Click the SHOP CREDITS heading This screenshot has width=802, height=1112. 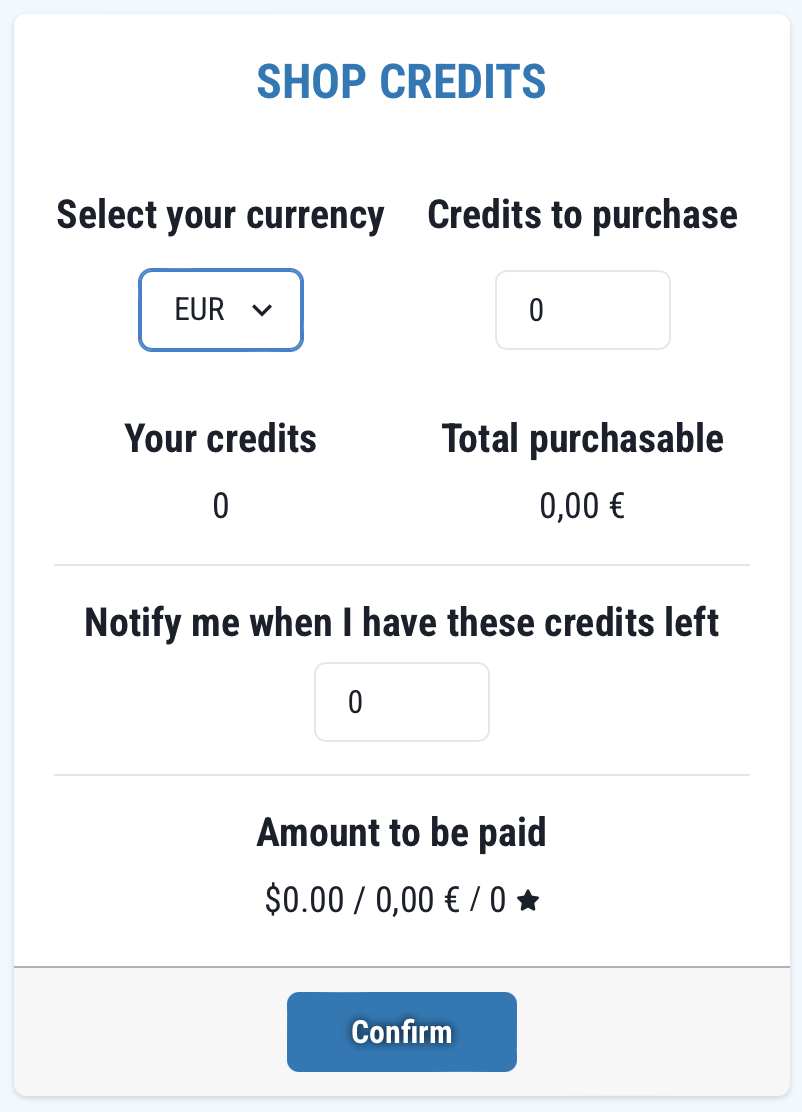pyautogui.click(x=401, y=81)
